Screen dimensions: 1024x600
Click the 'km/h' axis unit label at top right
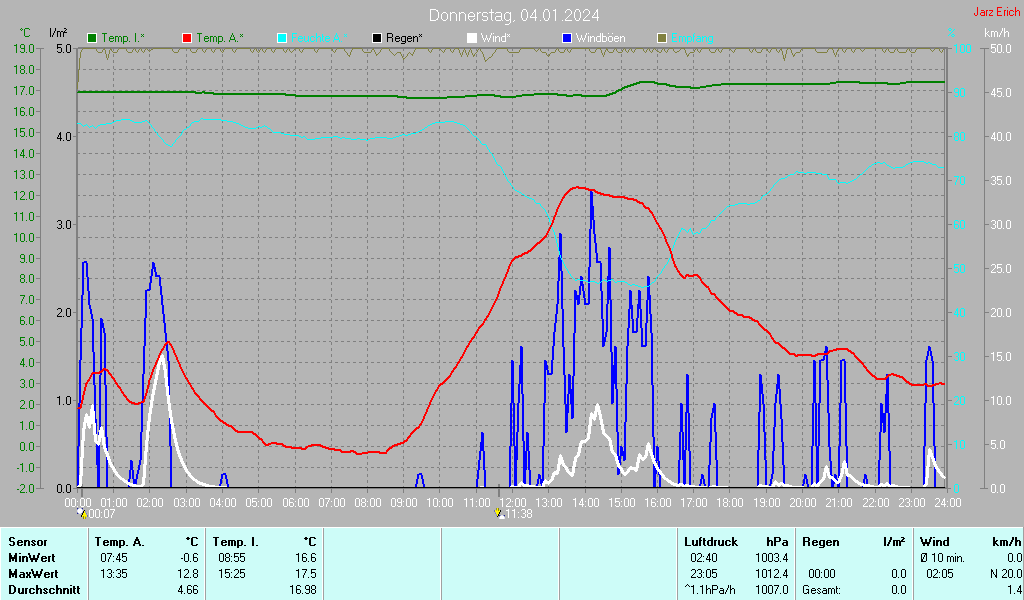point(997,33)
